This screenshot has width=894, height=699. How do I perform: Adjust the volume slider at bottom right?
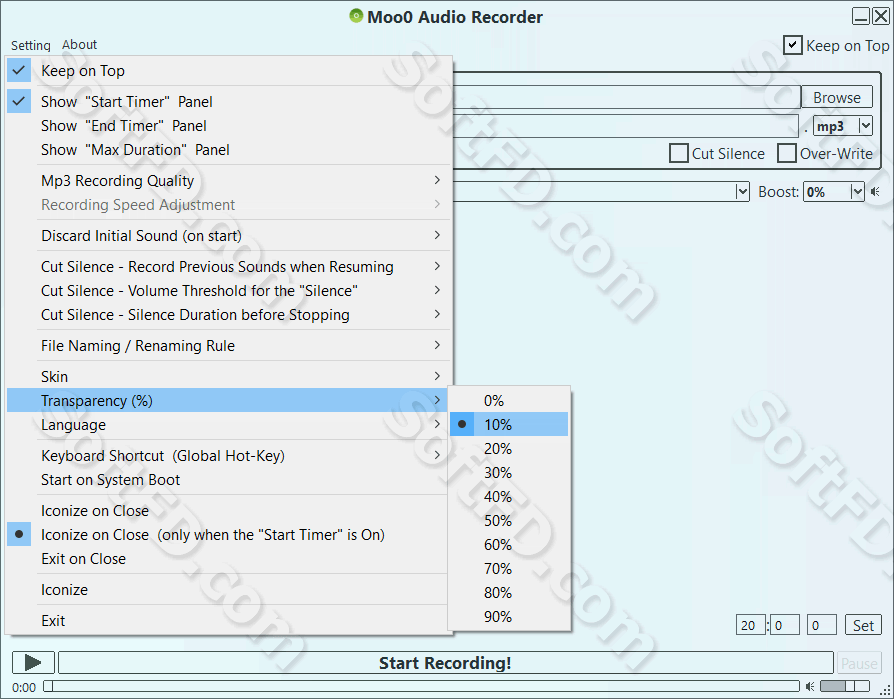[845, 686]
